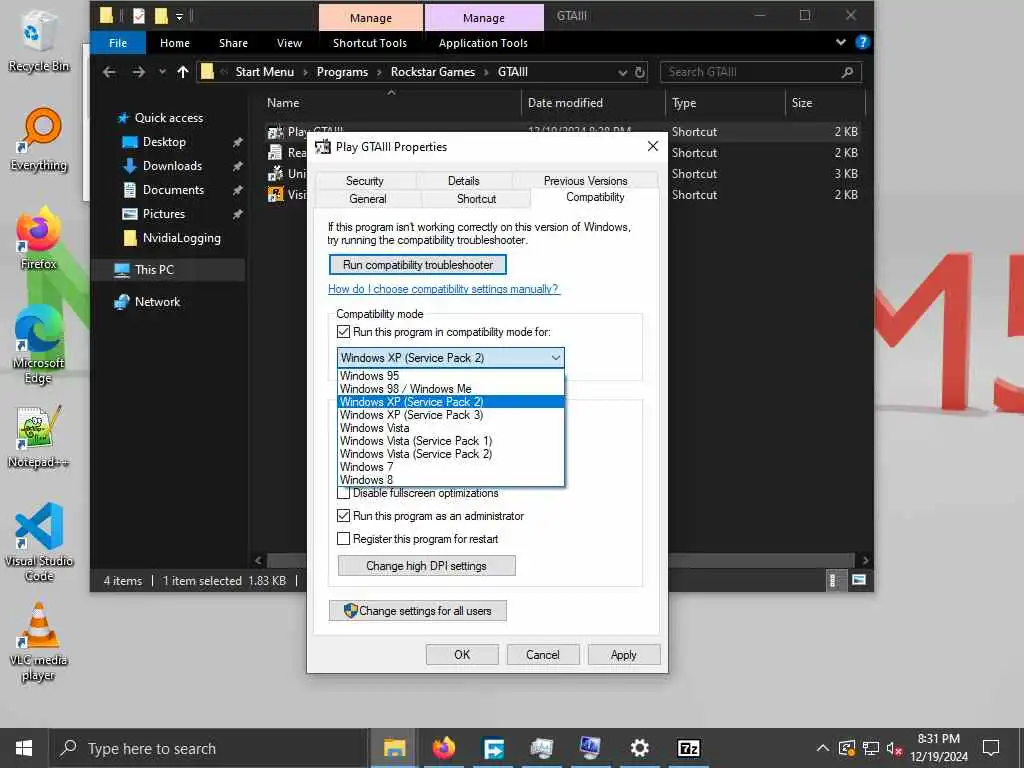Open How do I choose compatibility settings link

click(443, 289)
